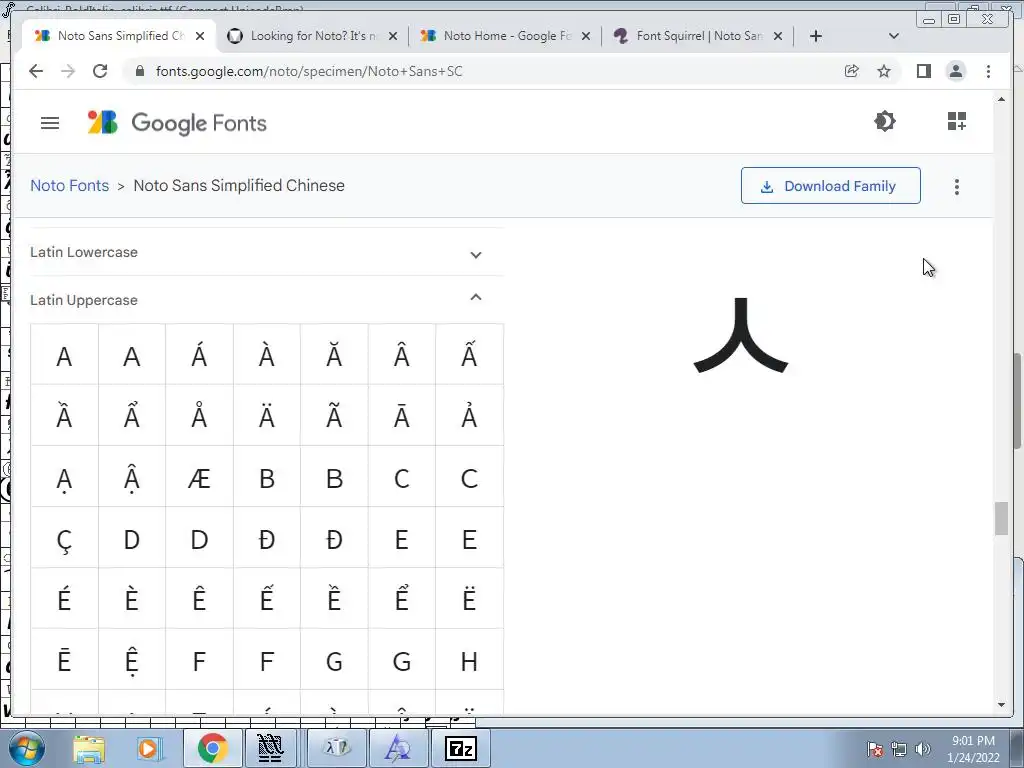This screenshot has width=1024, height=768.
Task: Collapse the Latin Uppercase section
Action: [266, 300]
